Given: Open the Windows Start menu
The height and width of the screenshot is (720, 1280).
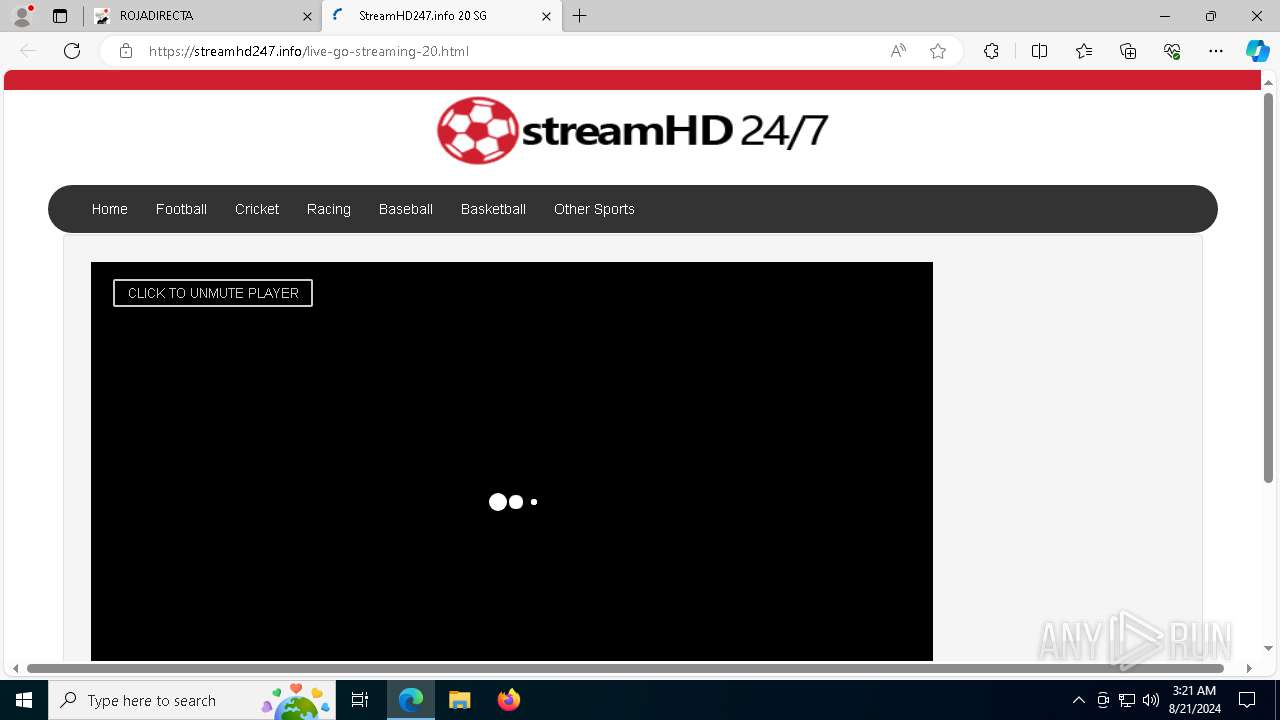Looking at the screenshot, I should 24,700.
